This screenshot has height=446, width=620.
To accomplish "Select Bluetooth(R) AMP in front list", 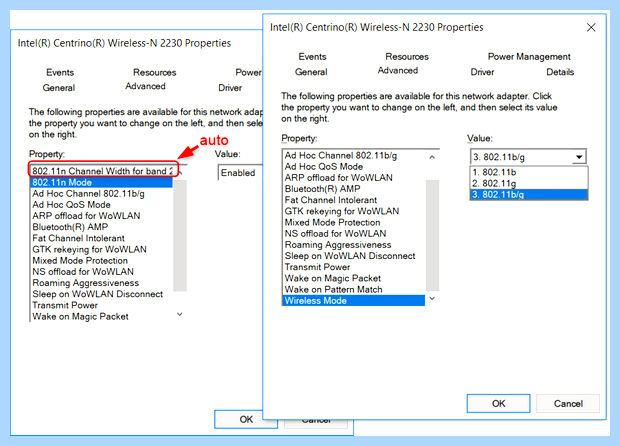I will point(354,189).
